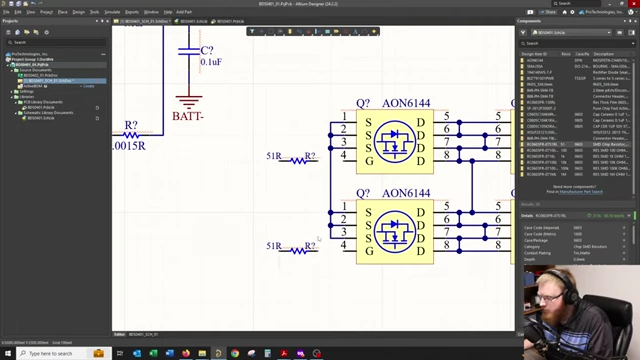This screenshot has height=360, width=640.
Task: Toggle visibility of Depth parameter
Action: [624, 259]
